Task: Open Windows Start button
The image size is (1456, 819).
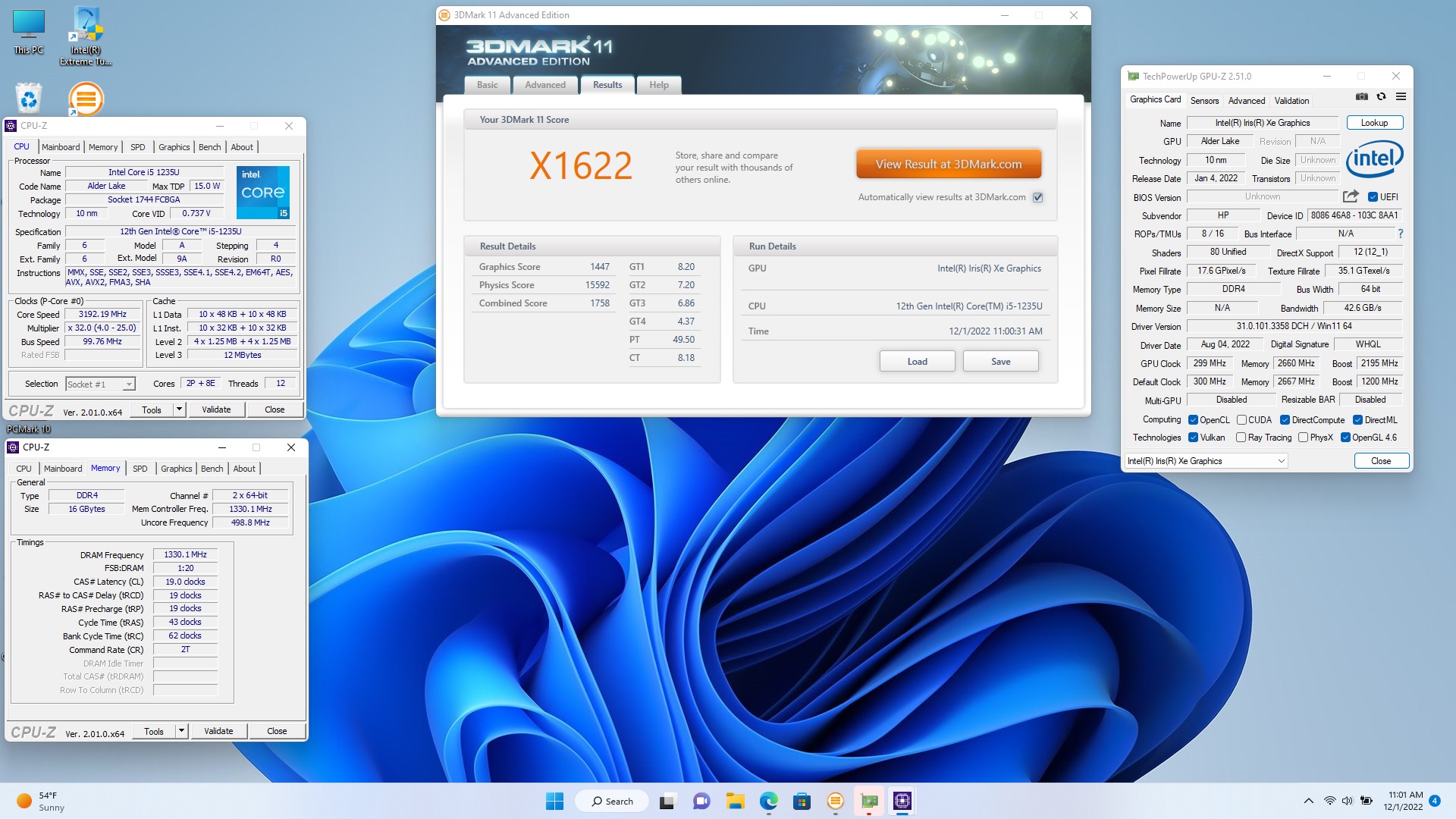Action: click(x=554, y=801)
